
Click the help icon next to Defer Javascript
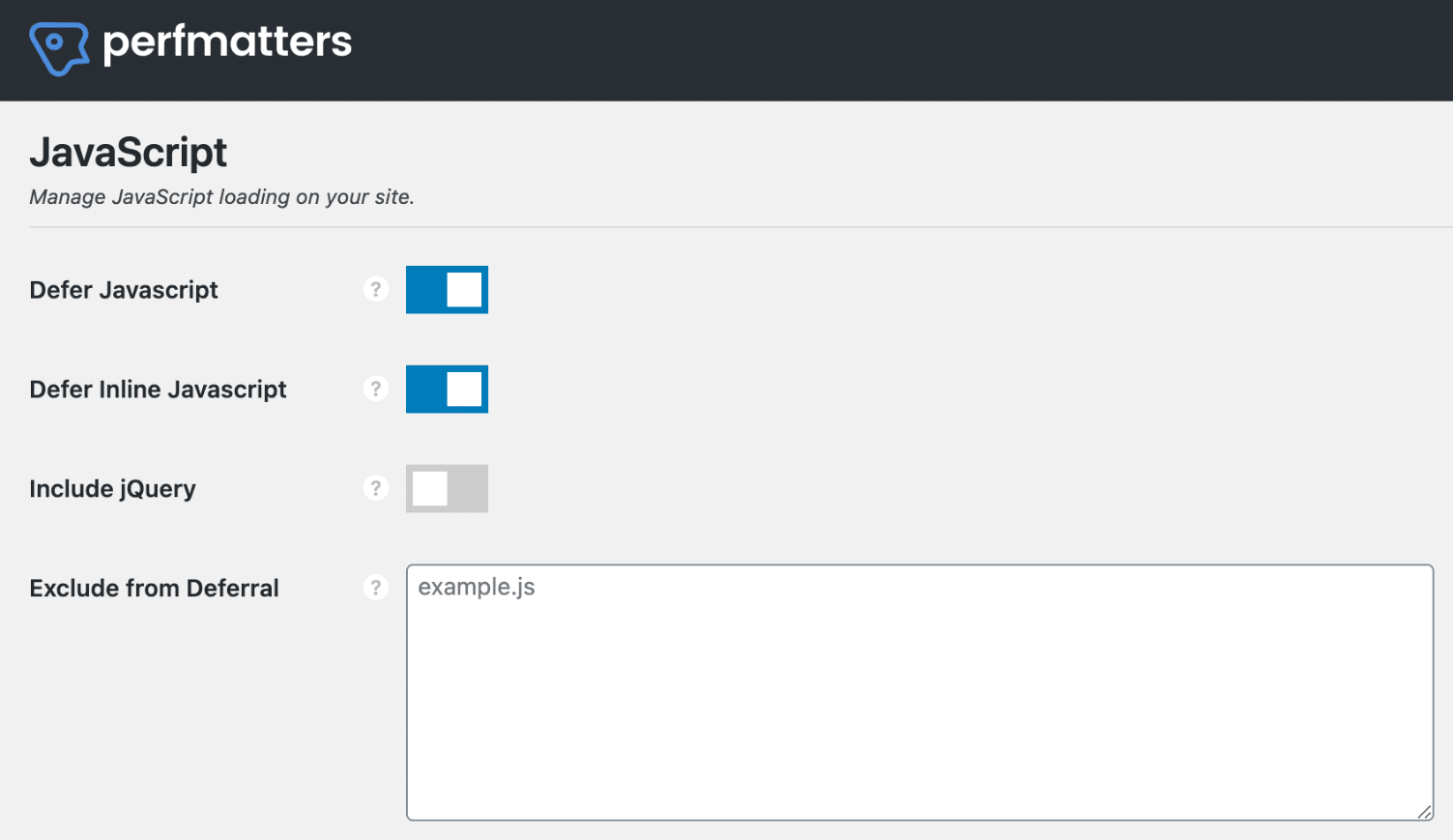point(376,288)
